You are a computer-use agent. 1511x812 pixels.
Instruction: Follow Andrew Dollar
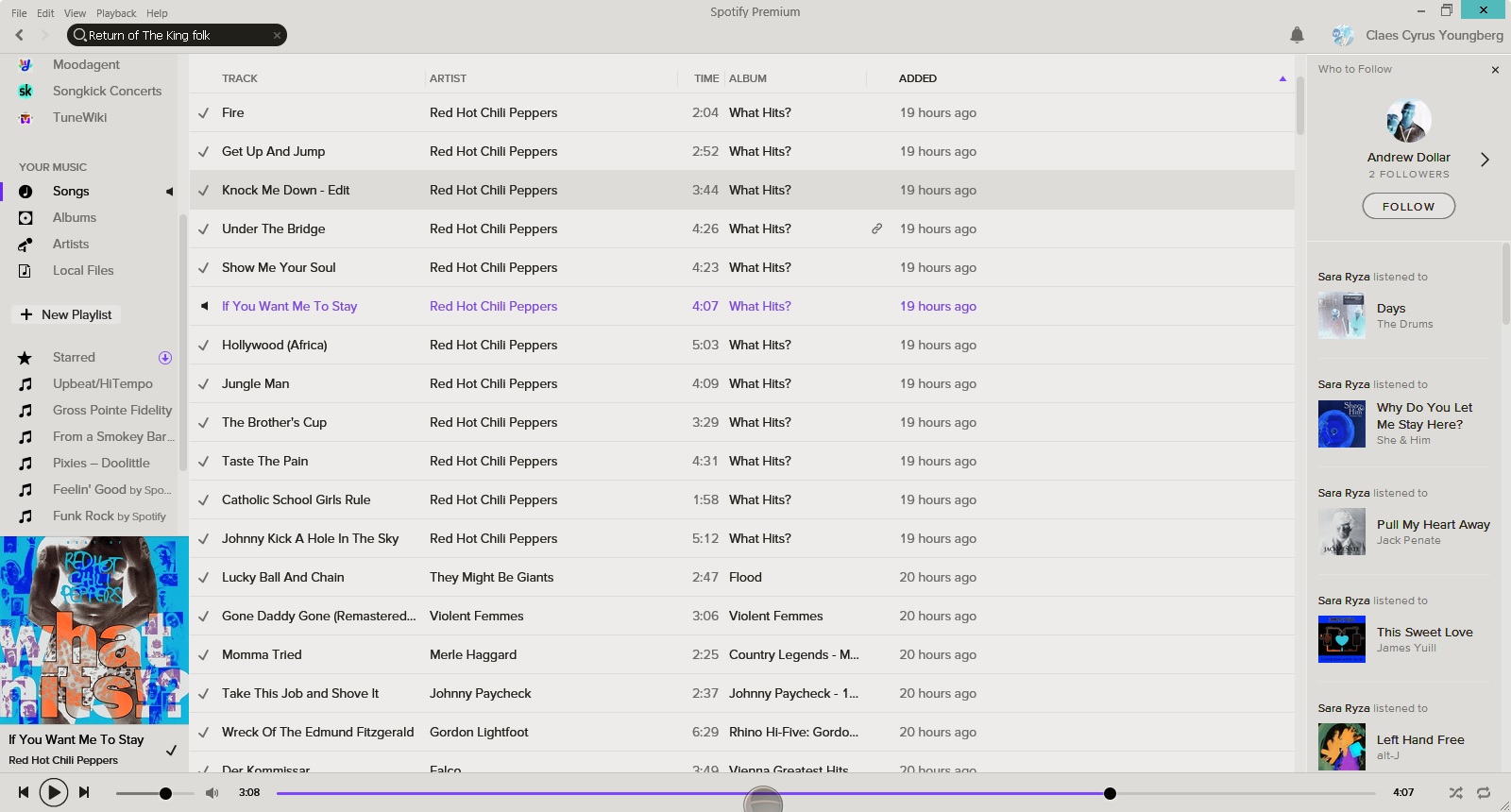tap(1408, 206)
